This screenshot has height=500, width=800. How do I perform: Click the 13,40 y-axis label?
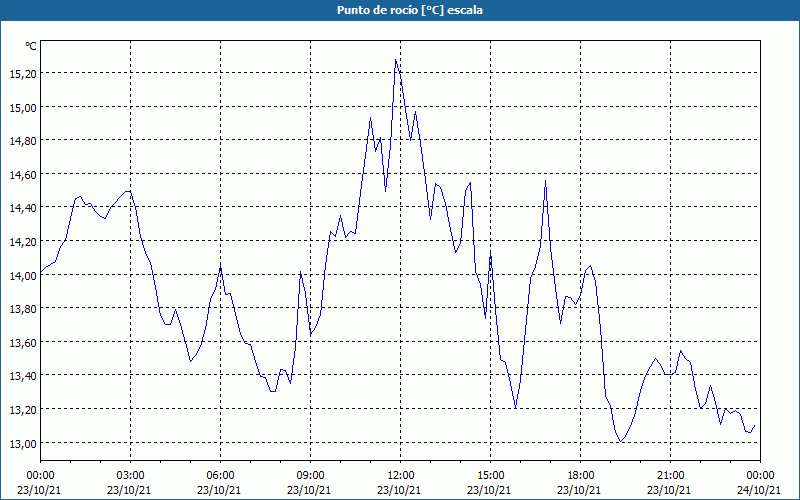pos(23,376)
